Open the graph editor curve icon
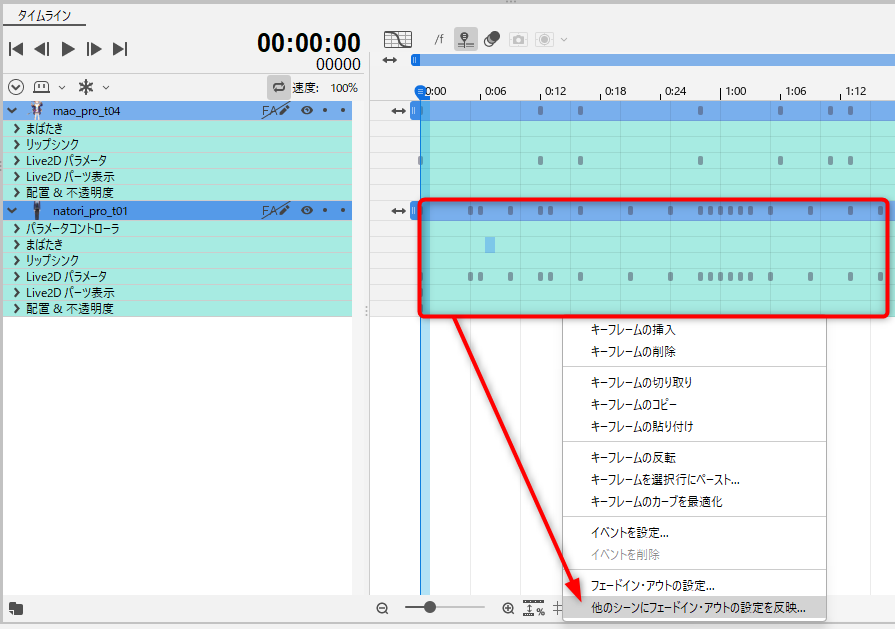Viewport: 895px width, 629px height. (398, 39)
